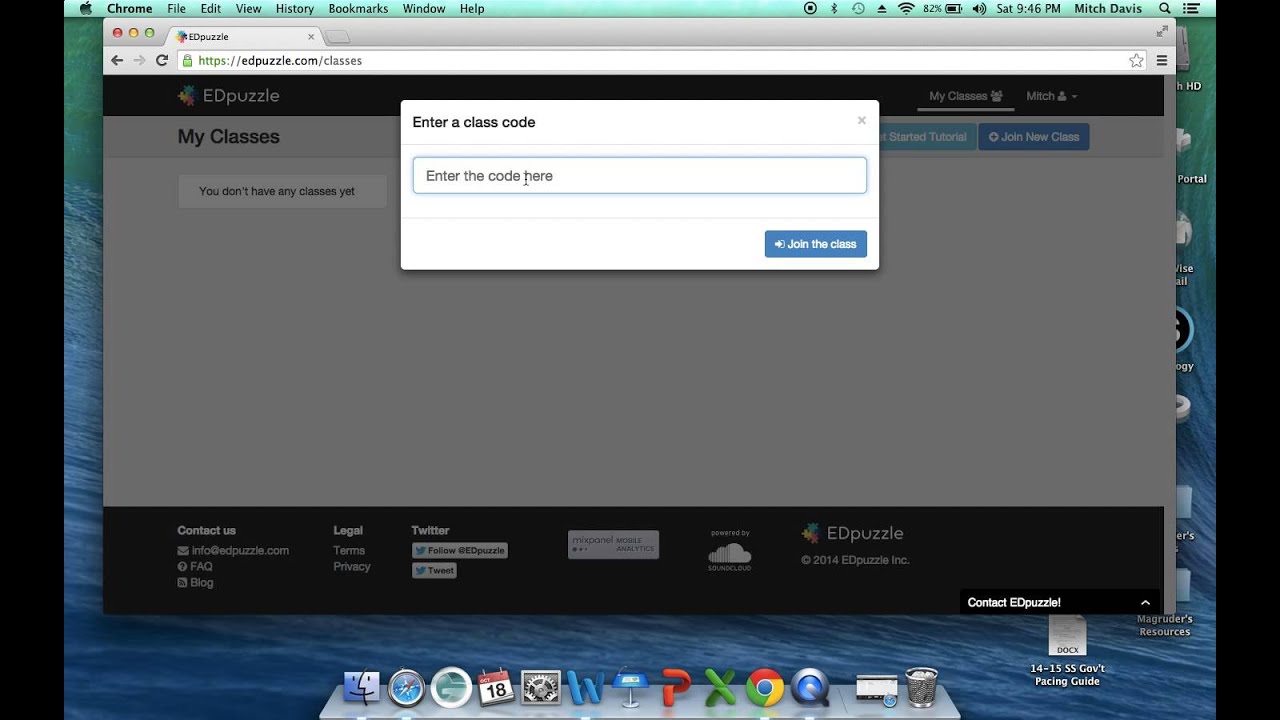Open the My Classes nav tab
The height and width of the screenshot is (720, 1280).
pos(965,96)
